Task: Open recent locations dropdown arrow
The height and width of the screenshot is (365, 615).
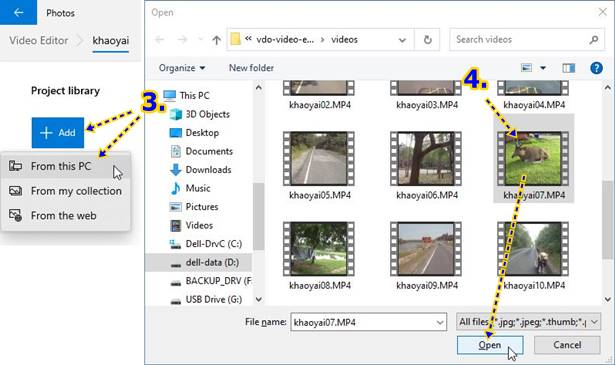Action: 200,40
